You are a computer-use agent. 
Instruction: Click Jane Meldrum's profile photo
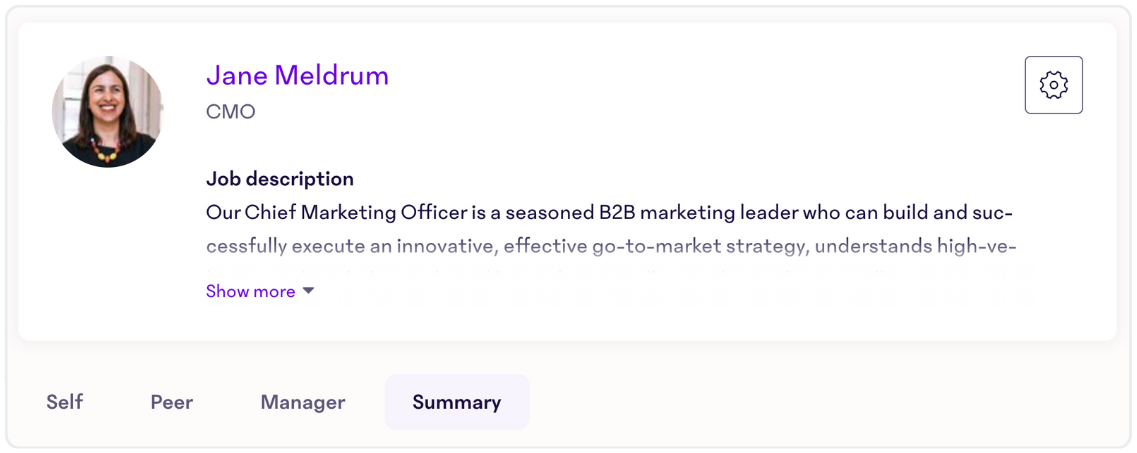point(107,112)
